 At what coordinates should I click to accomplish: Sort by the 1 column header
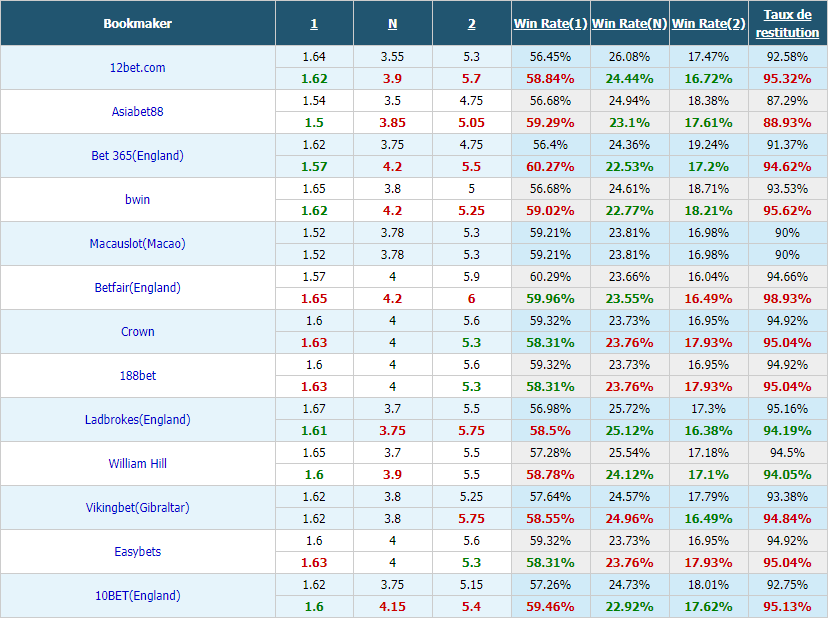[314, 24]
